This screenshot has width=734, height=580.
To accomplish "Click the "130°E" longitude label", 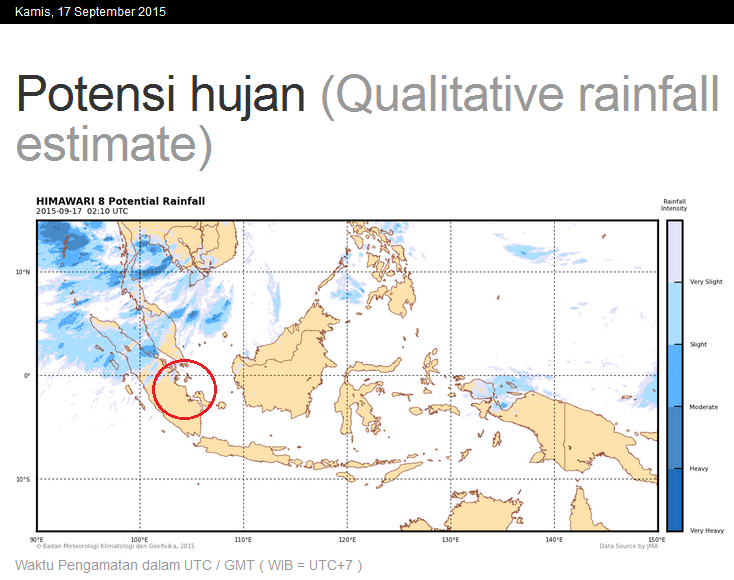I will coord(450,540).
